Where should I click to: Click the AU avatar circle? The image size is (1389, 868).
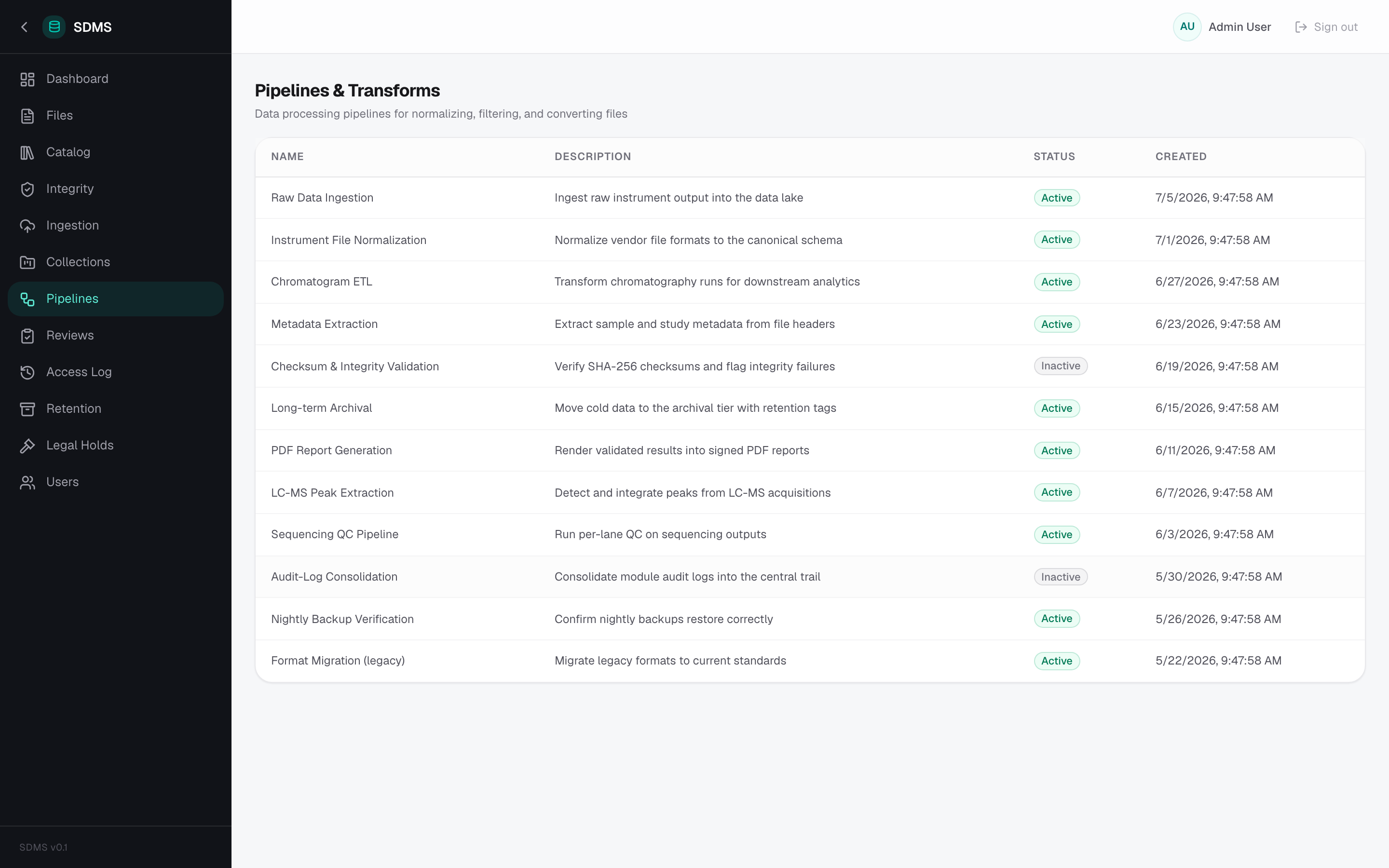(x=1187, y=27)
